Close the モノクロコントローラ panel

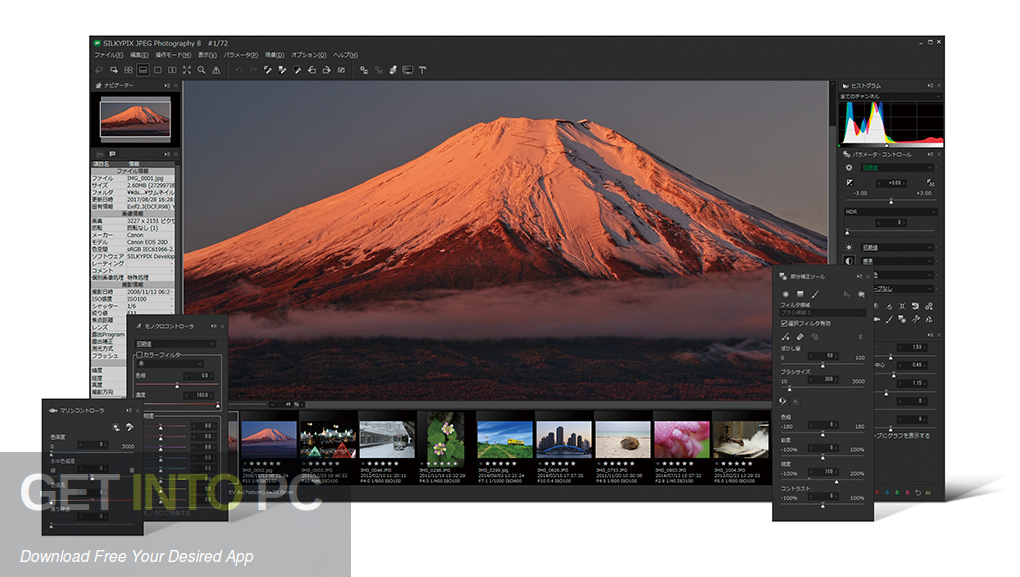pos(222,326)
